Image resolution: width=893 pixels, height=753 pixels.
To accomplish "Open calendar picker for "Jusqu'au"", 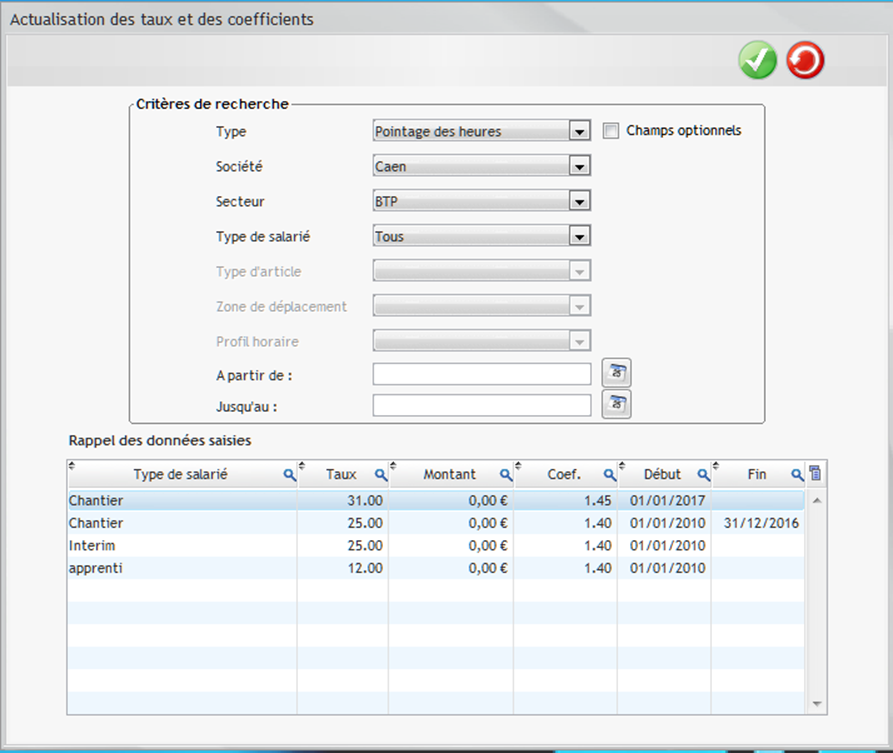I will [616, 404].
